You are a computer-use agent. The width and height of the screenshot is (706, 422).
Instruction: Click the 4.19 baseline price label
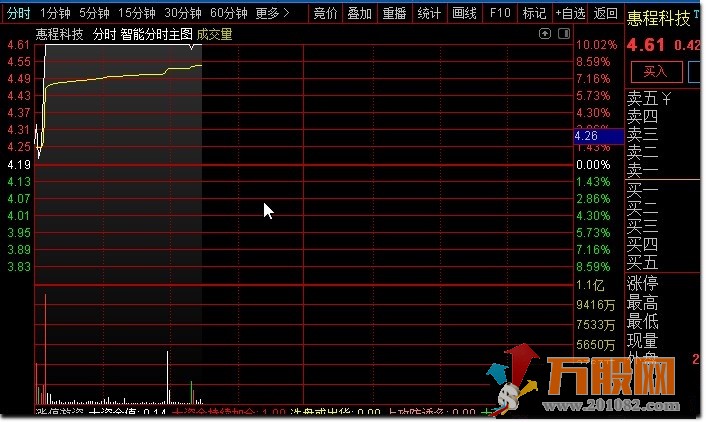click(18, 165)
